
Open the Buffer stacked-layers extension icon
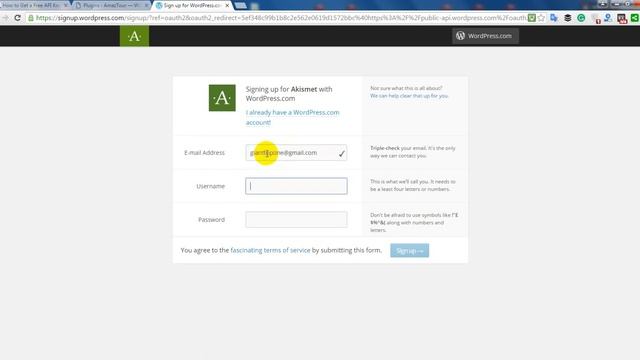(x=567, y=18)
